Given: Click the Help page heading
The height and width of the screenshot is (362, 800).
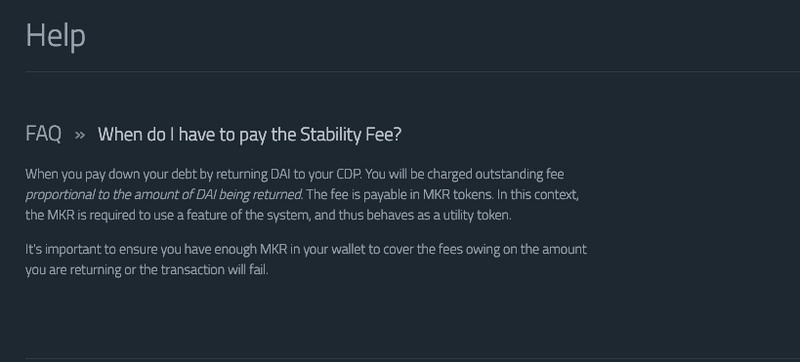Looking at the screenshot, I should coord(56,36).
